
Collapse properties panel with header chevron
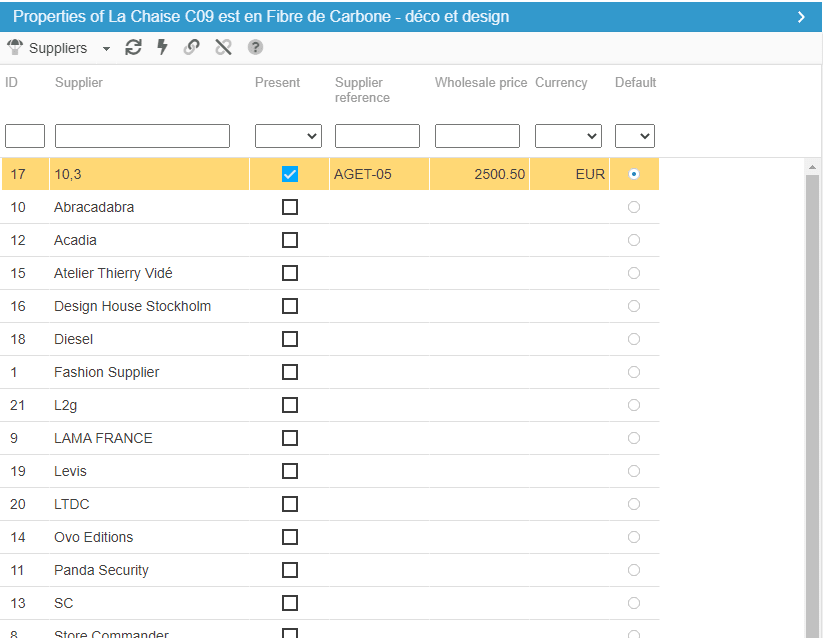801,17
